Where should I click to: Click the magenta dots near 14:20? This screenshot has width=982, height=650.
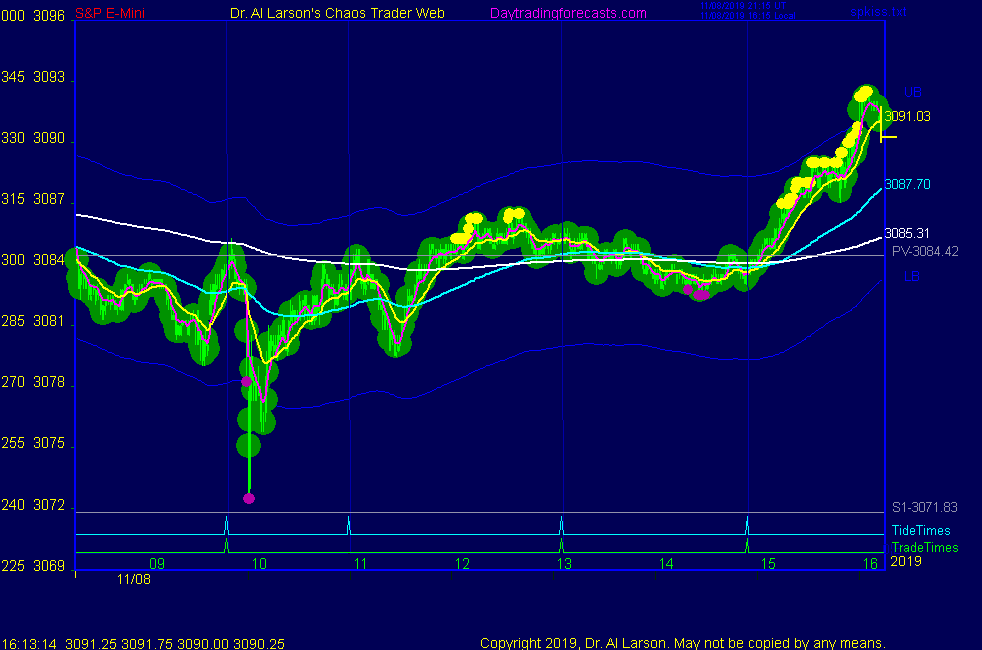click(700, 293)
